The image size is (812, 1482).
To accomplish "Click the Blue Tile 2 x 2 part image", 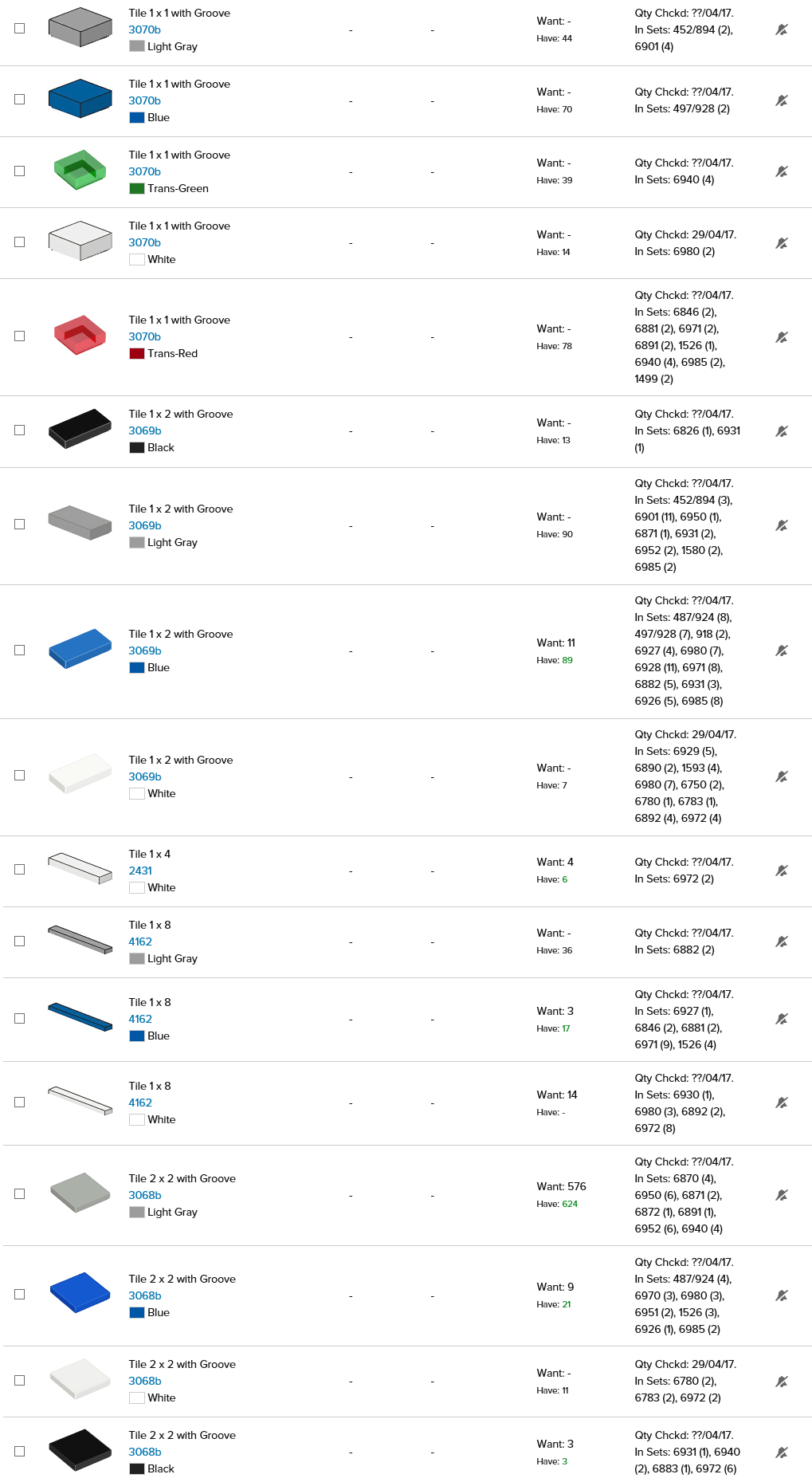I will click(80, 1292).
